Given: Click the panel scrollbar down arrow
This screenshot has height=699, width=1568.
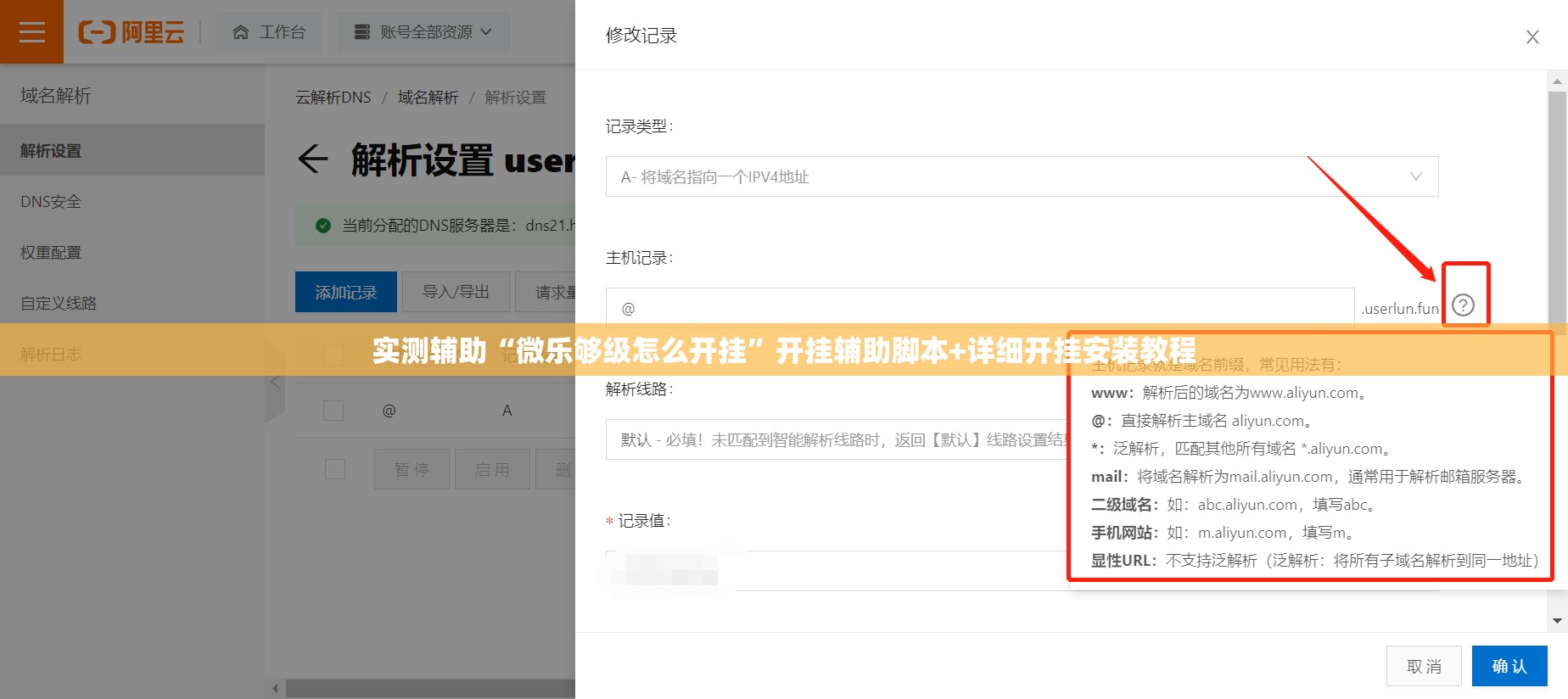Looking at the screenshot, I should pos(1557,621).
